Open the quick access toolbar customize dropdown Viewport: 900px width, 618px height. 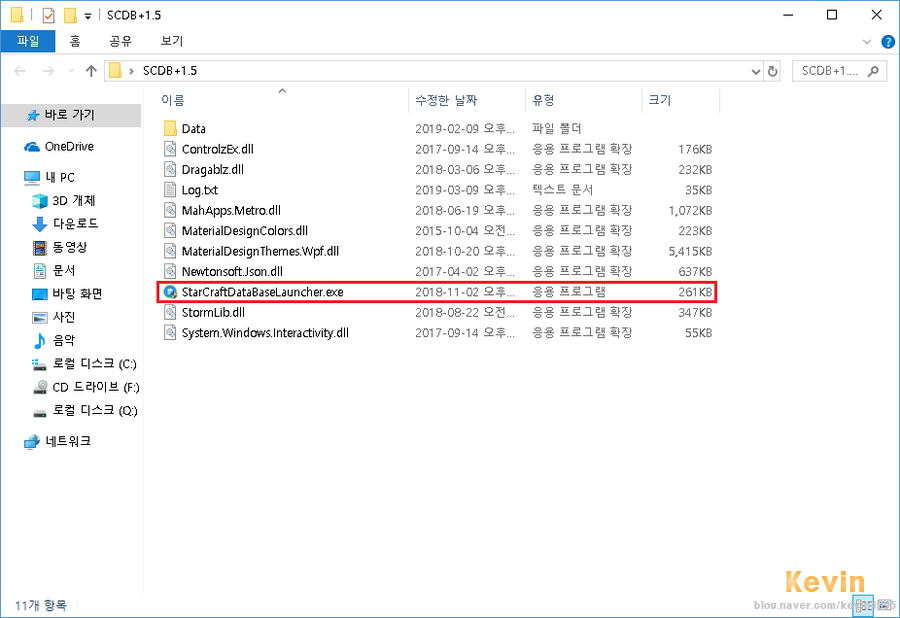86,15
